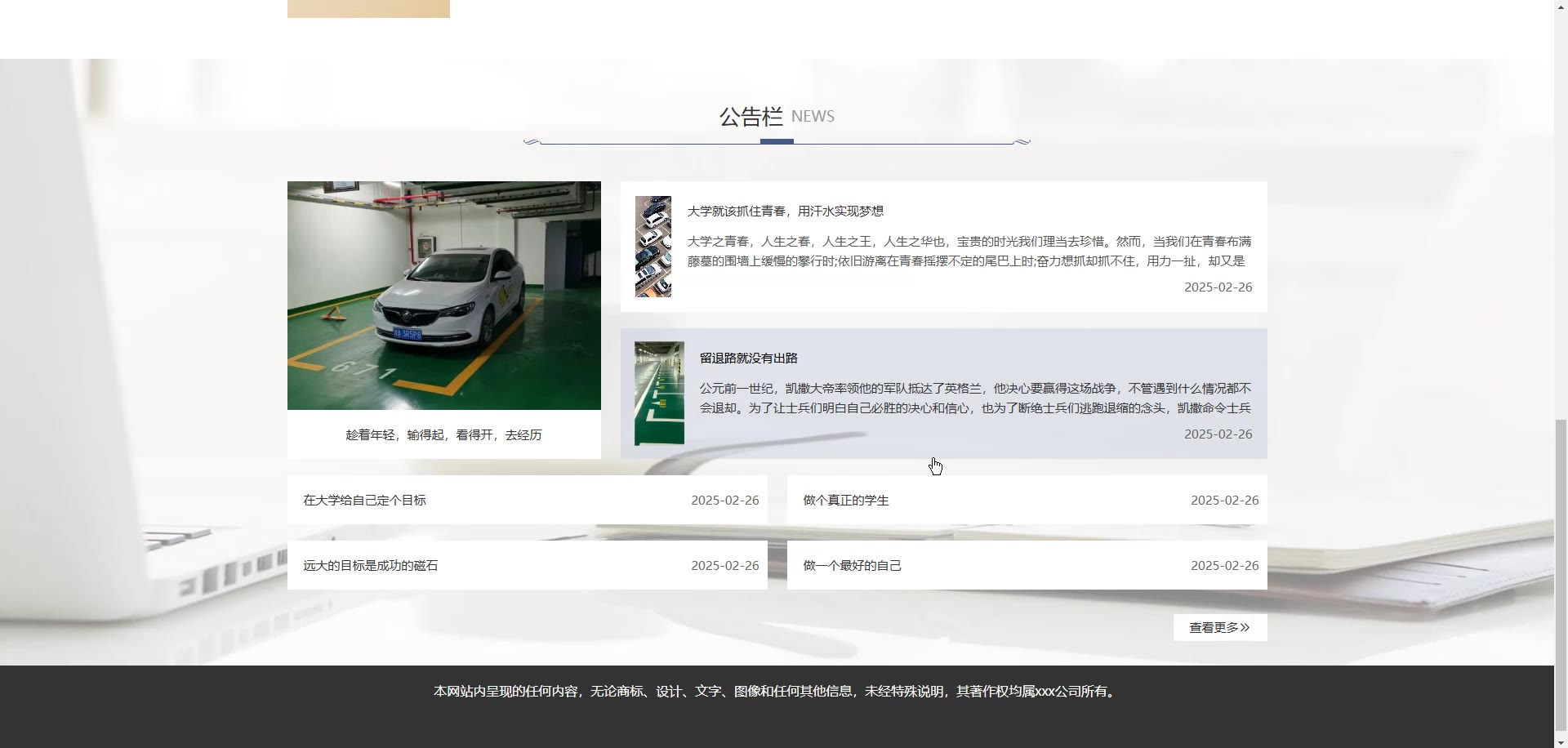Click the vertical scrollbar thumb
Viewport: 1568px width, 748px height.
coord(1561,572)
